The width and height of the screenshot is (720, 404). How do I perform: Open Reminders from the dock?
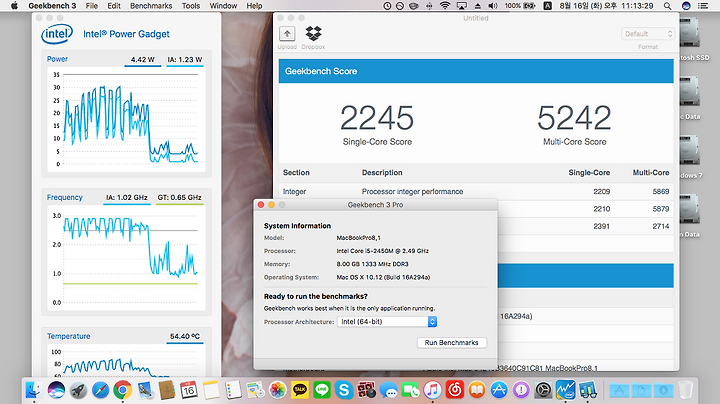[x=233, y=390]
